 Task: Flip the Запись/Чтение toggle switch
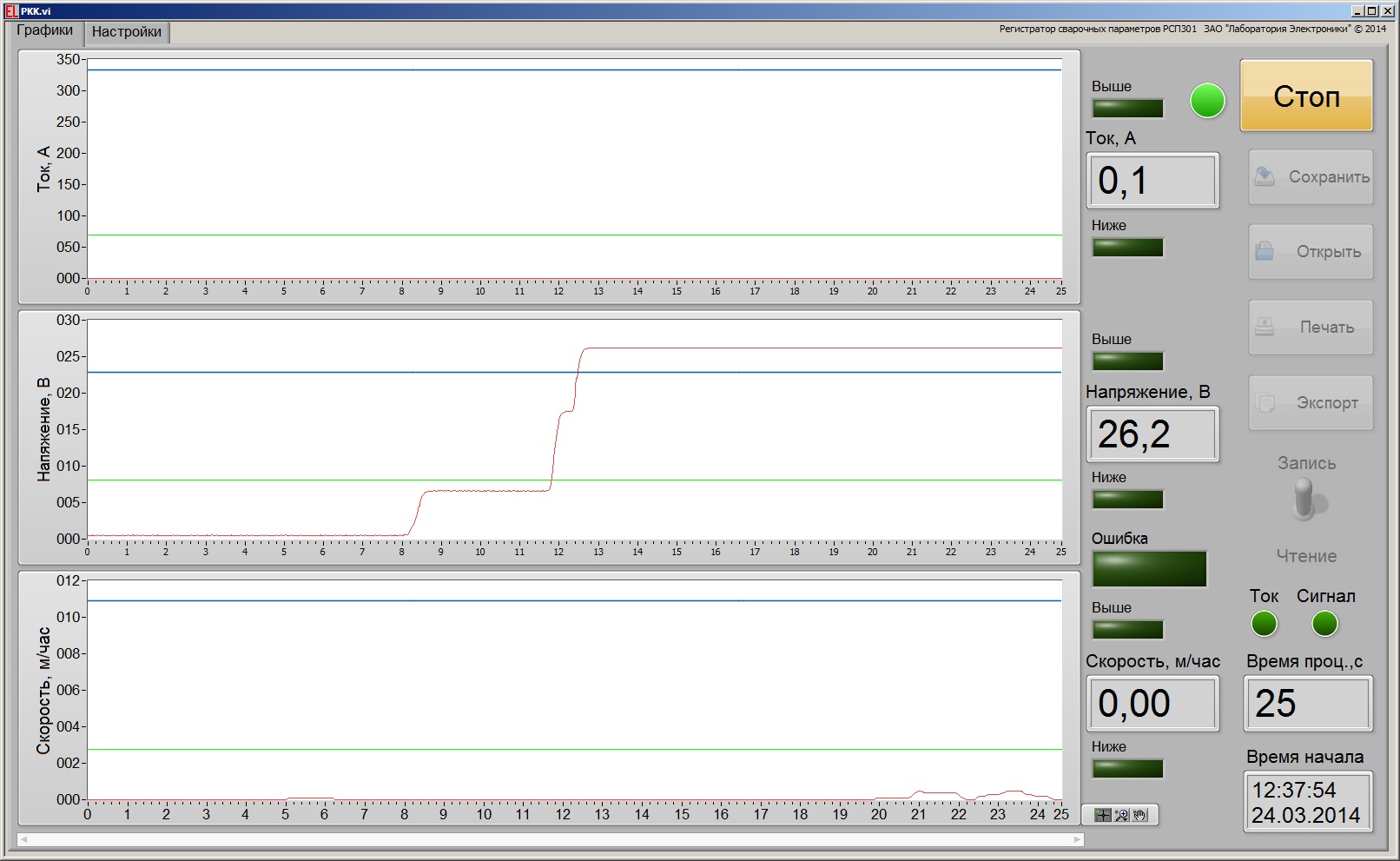tap(1305, 502)
